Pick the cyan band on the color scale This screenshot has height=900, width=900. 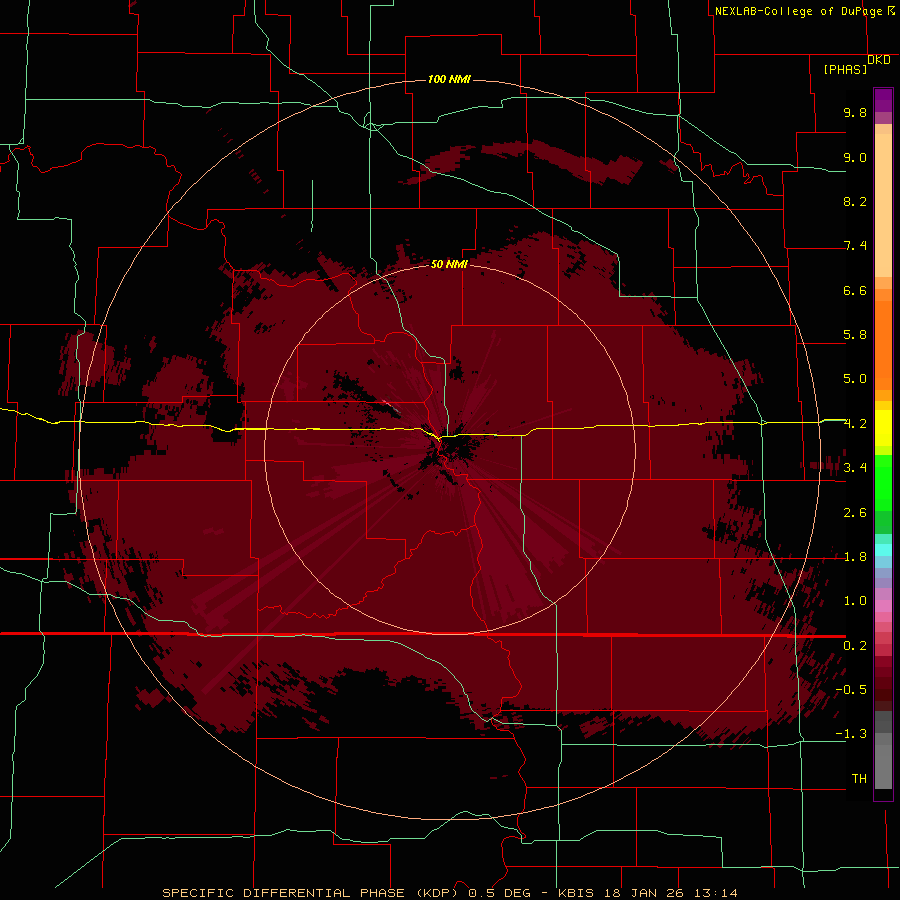[883, 550]
